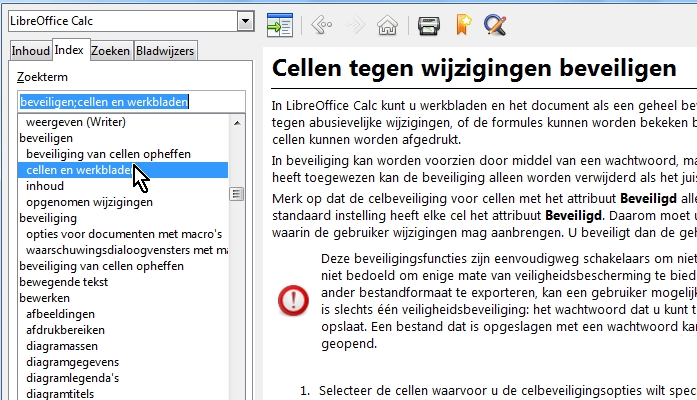Screen dimensions: 697x400
Task: Select 'diagramassen' index entry
Action: [x=61, y=346]
